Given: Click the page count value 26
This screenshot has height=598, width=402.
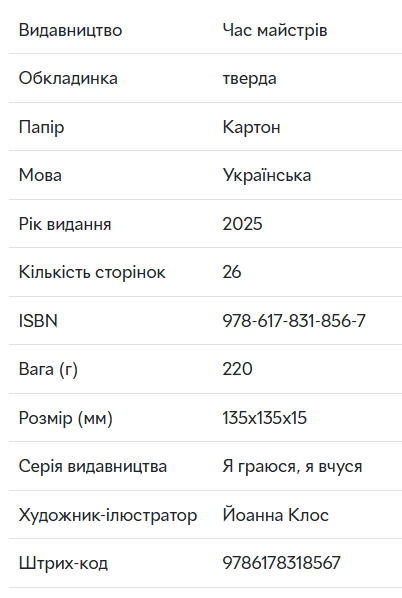Looking at the screenshot, I should tap(232, 272).
